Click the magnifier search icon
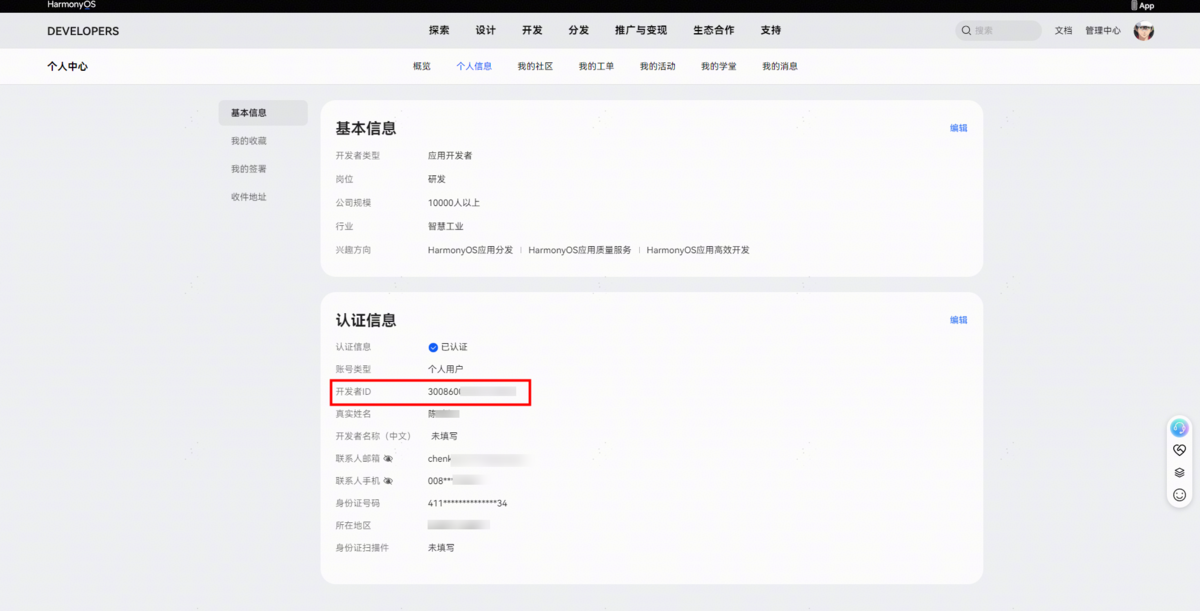 [966, 31]
